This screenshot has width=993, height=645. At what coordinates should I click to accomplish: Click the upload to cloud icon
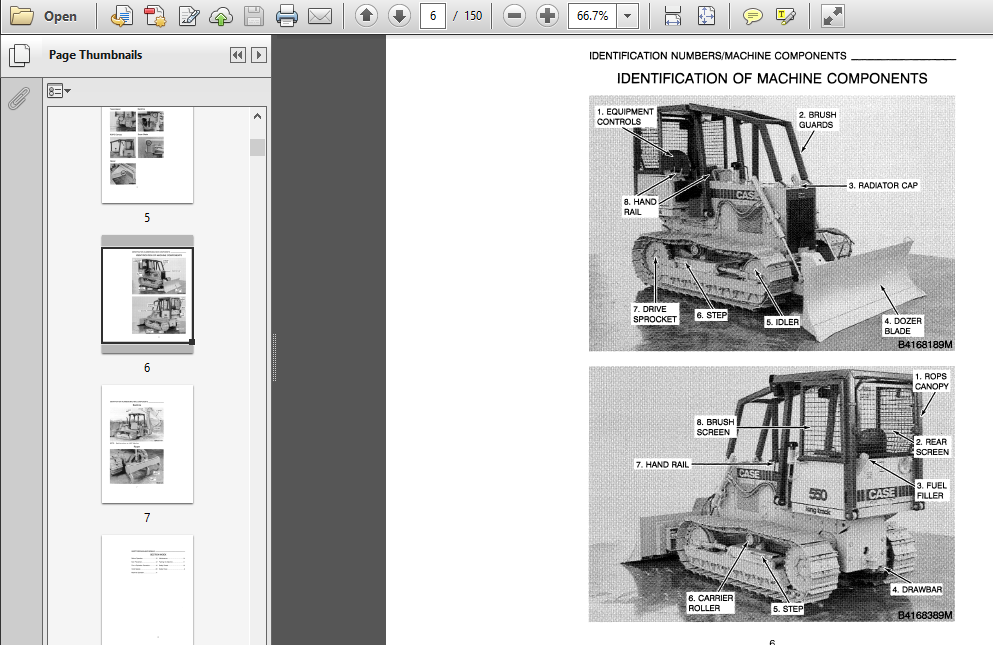coord(220,16)
